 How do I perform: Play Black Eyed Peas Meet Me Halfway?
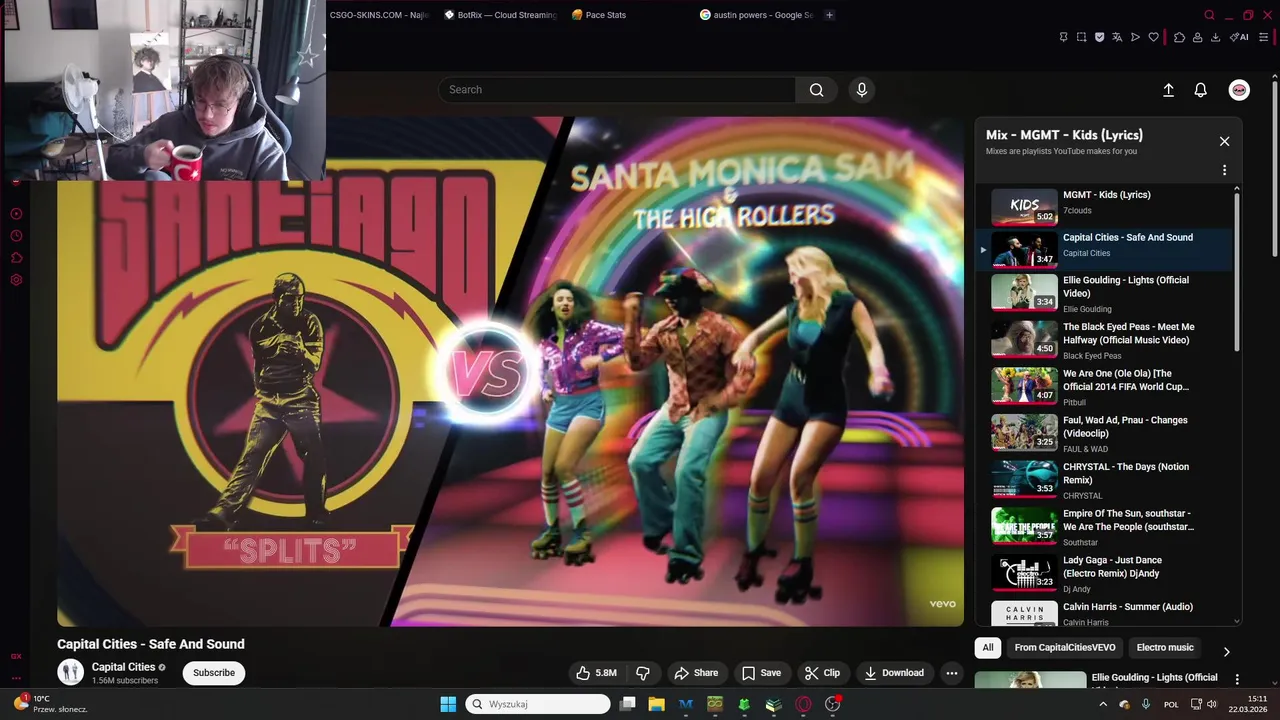(x=1105, y=340)
